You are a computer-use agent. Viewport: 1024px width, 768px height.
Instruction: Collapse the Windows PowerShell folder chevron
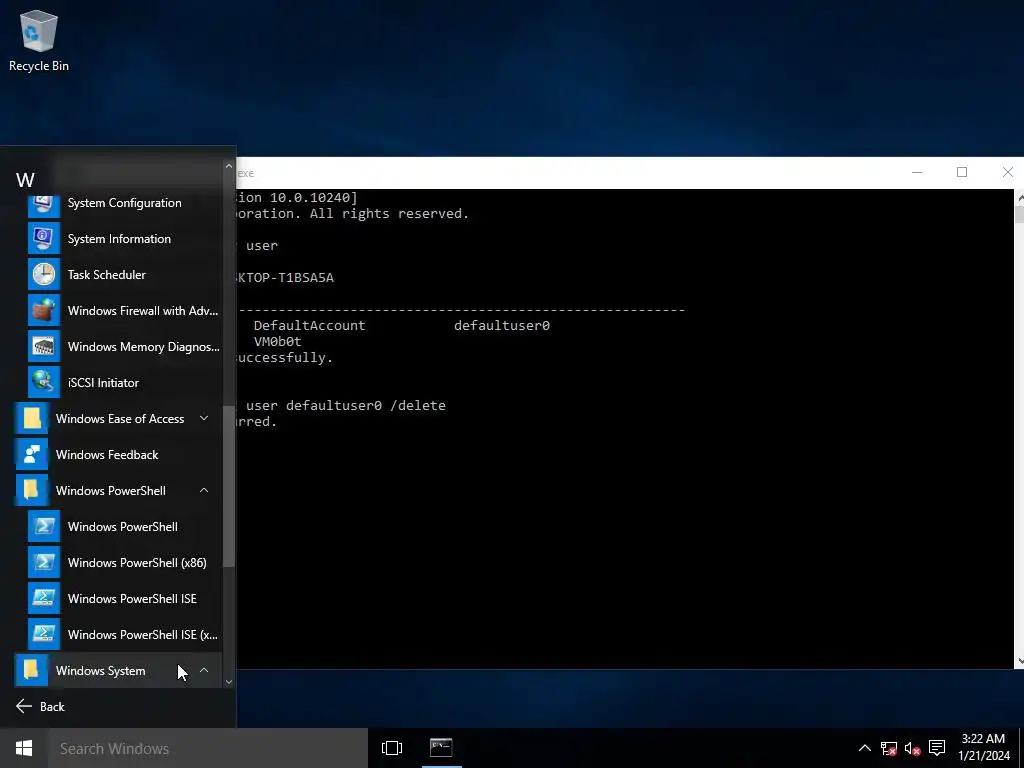(x=204, y=490)
